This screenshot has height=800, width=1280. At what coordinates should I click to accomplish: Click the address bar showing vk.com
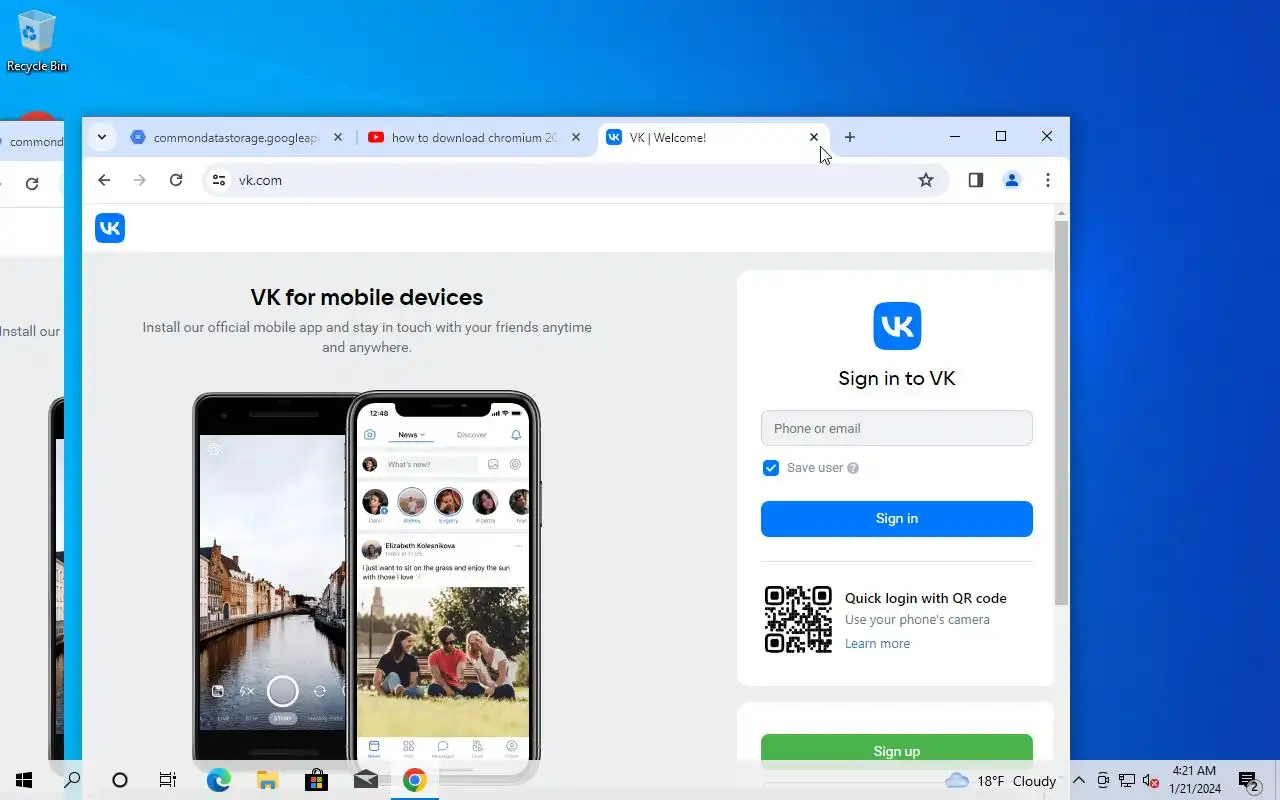coord(575,180)
